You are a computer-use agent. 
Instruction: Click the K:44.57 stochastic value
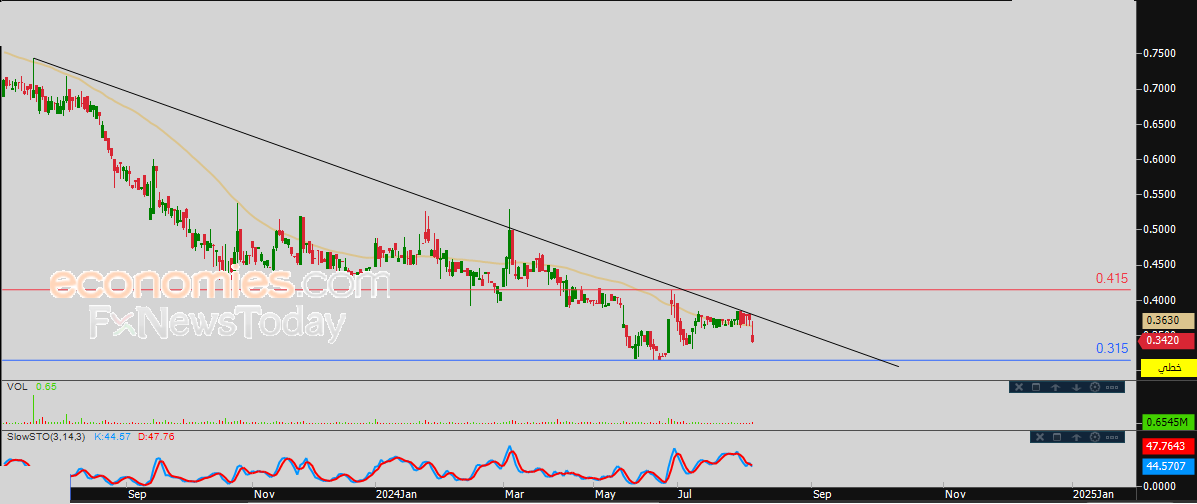tap(111, 437)
